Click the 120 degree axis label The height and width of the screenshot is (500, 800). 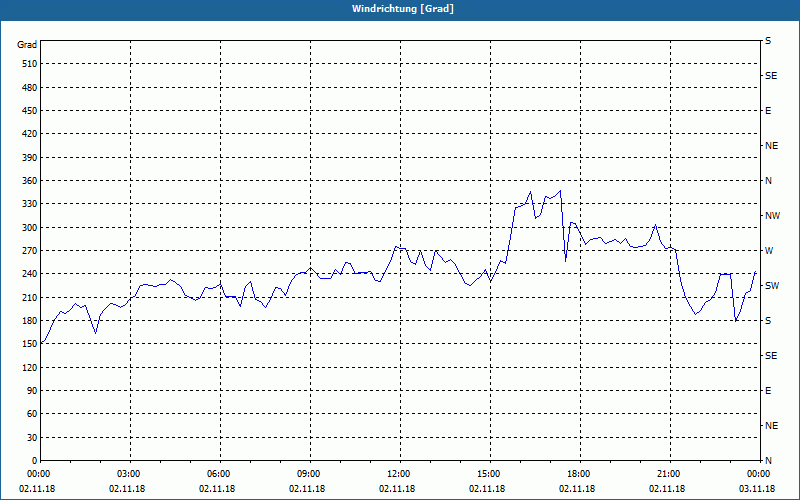(x=30, y=367)
